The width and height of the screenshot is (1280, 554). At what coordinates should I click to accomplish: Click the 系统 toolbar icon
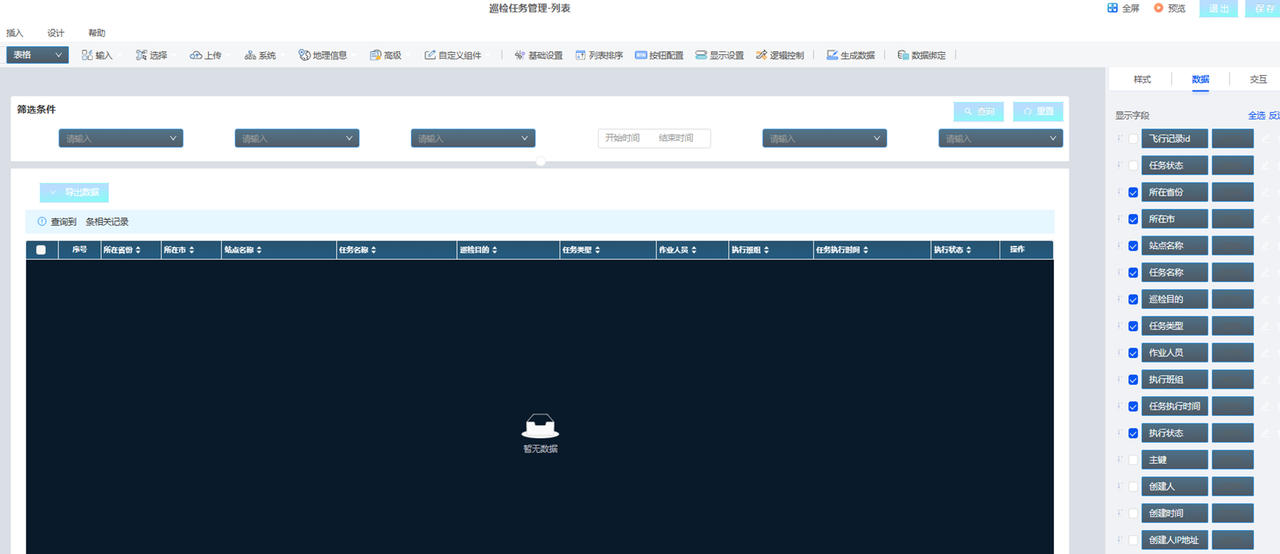coord(250,55)
